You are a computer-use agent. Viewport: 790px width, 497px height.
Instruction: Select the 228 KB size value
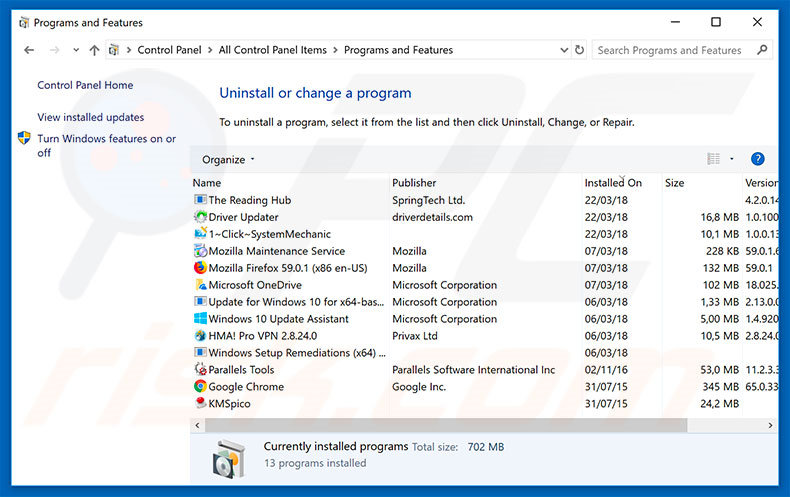click(722, 251)
